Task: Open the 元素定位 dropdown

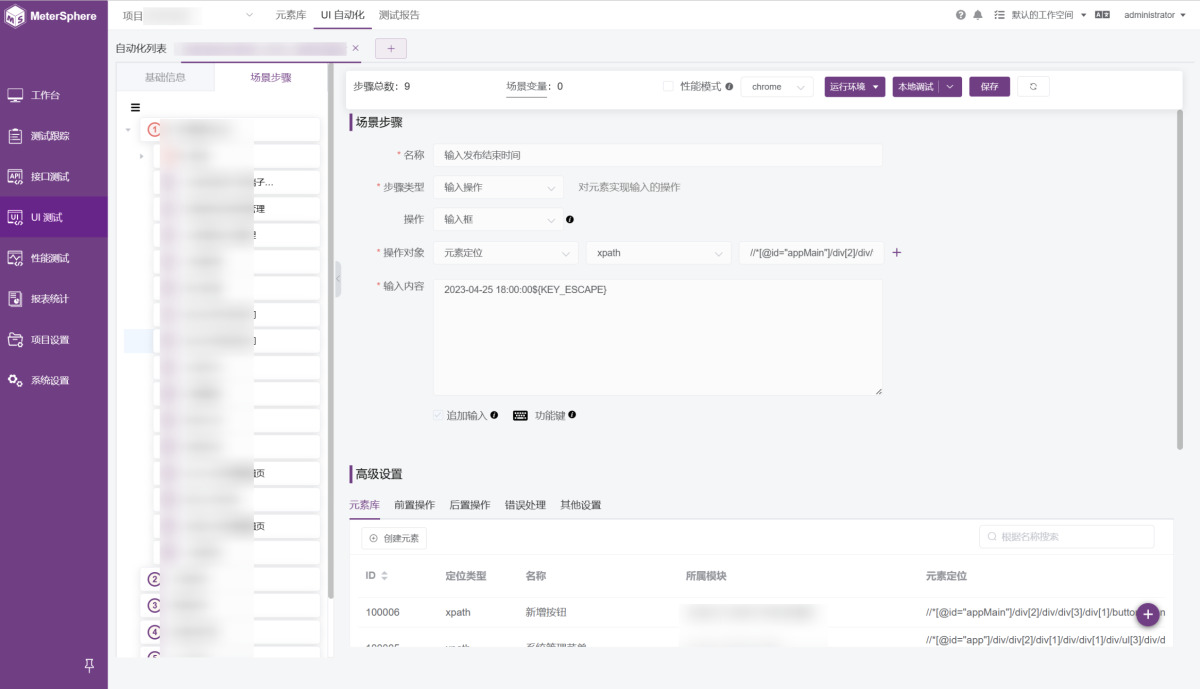Action: click(x=506, y=253)
